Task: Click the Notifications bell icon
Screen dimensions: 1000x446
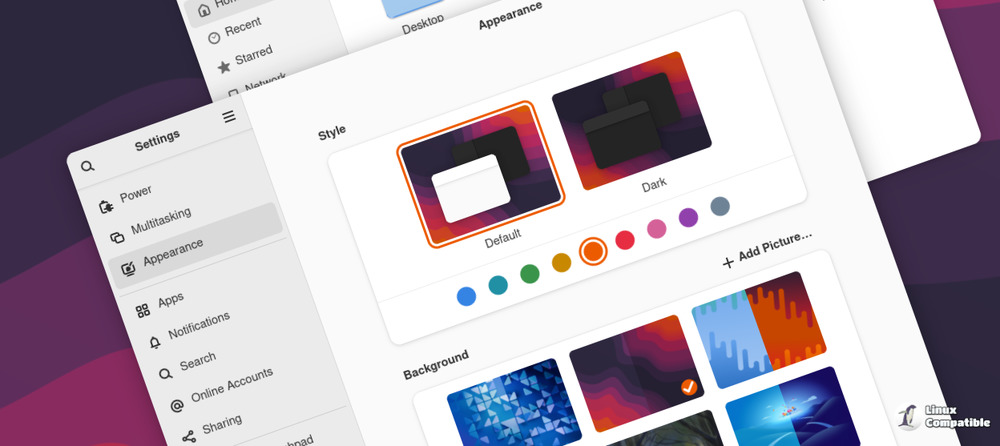Action: (x=154, y=343)
